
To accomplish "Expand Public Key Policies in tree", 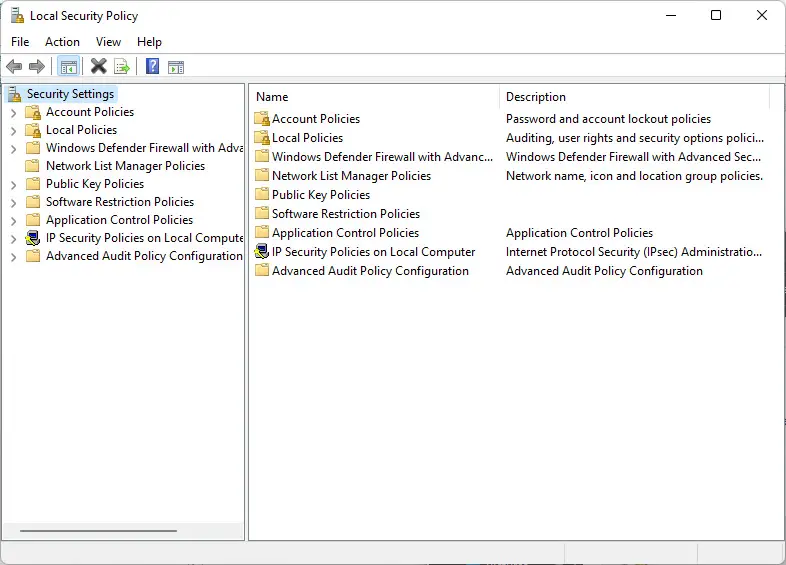I will [x=14, y=185].
